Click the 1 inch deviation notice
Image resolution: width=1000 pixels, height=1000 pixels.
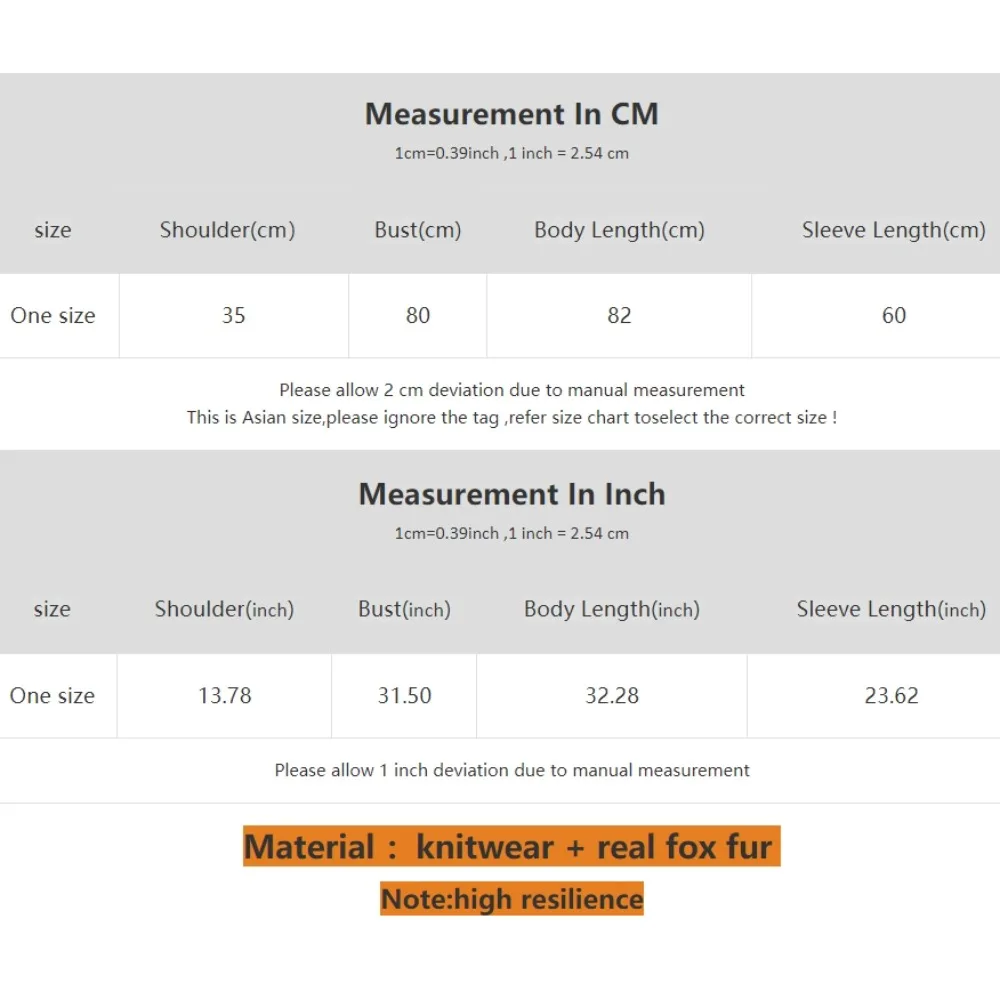point(511,770)
